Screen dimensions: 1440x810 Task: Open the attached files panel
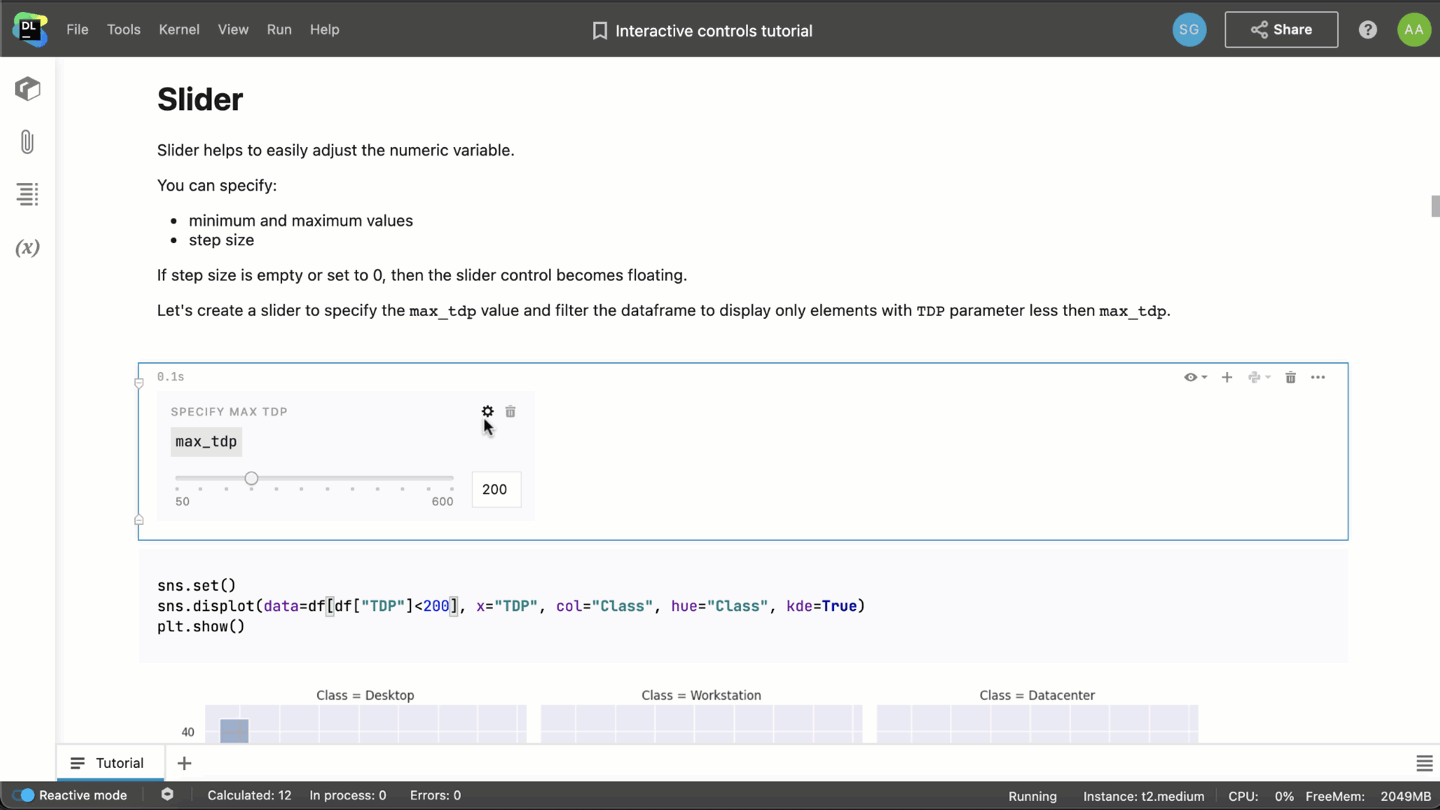pos(27,142)
